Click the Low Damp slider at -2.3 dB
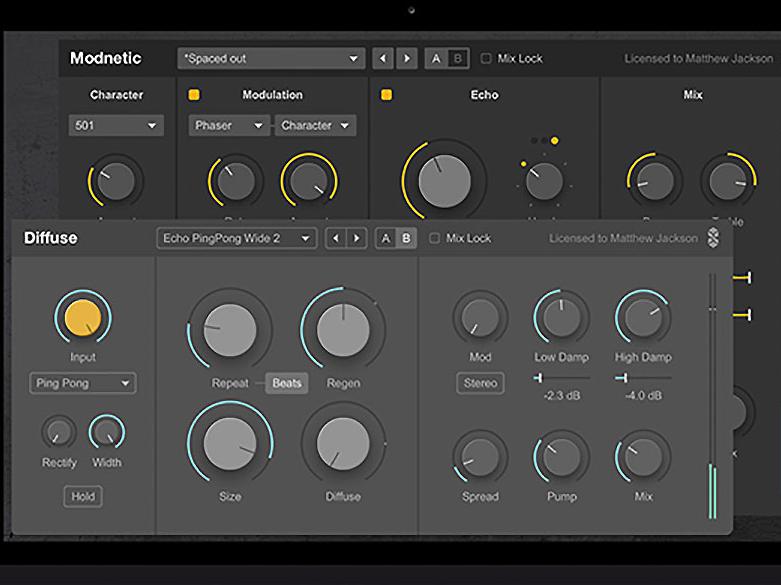This screenshot has width=781, height=585. click(539, 377)
